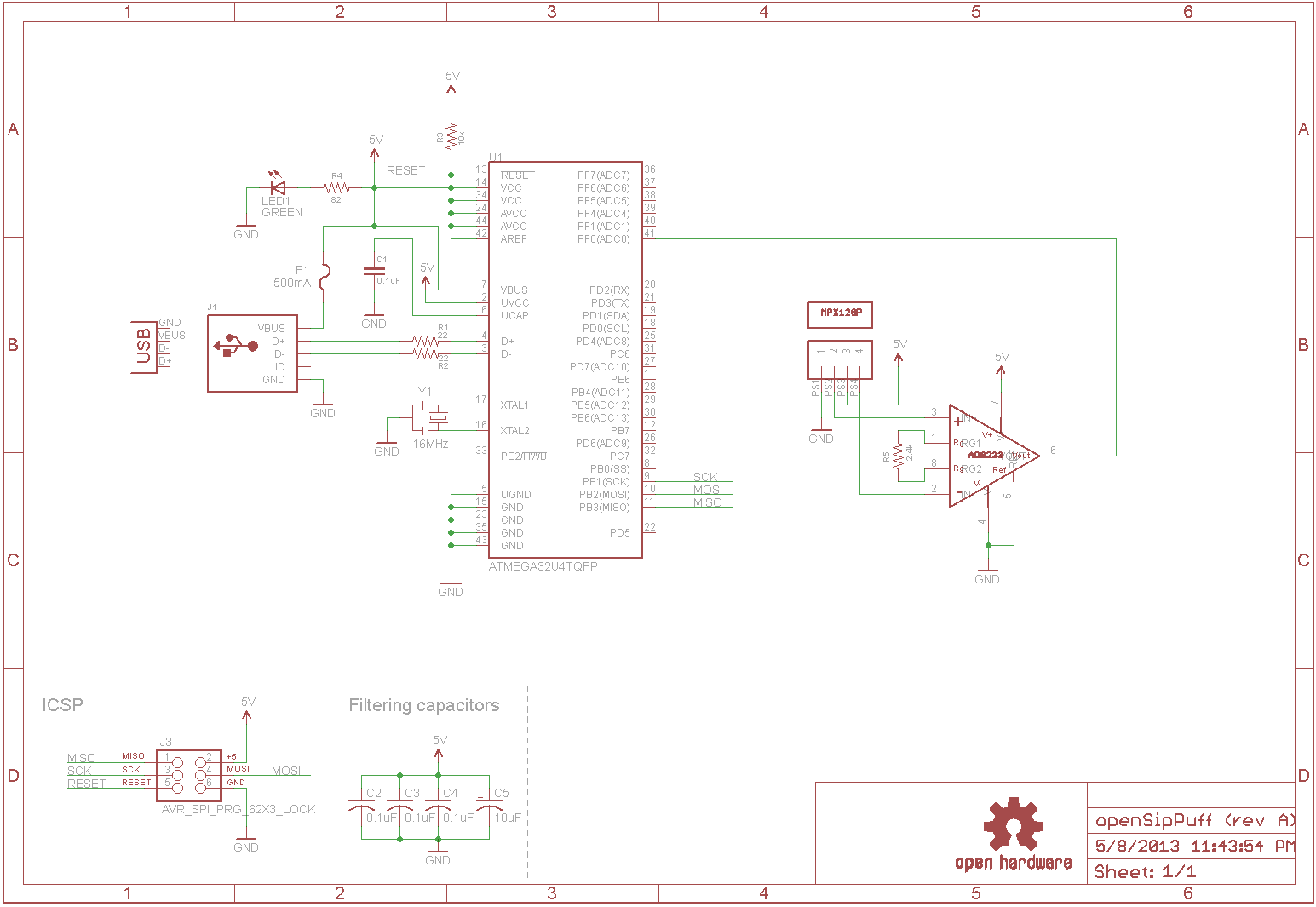Click the Sheet: 1/1 label

point(1145,872)
